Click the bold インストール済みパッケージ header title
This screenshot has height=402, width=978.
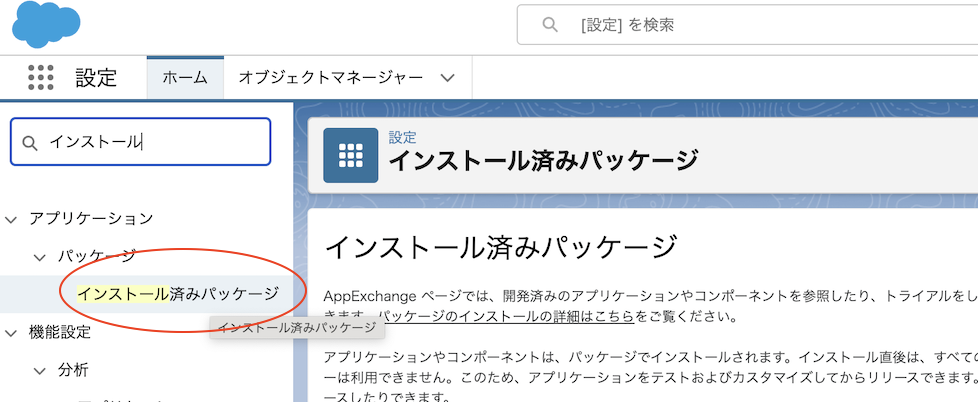coord(543,161)
